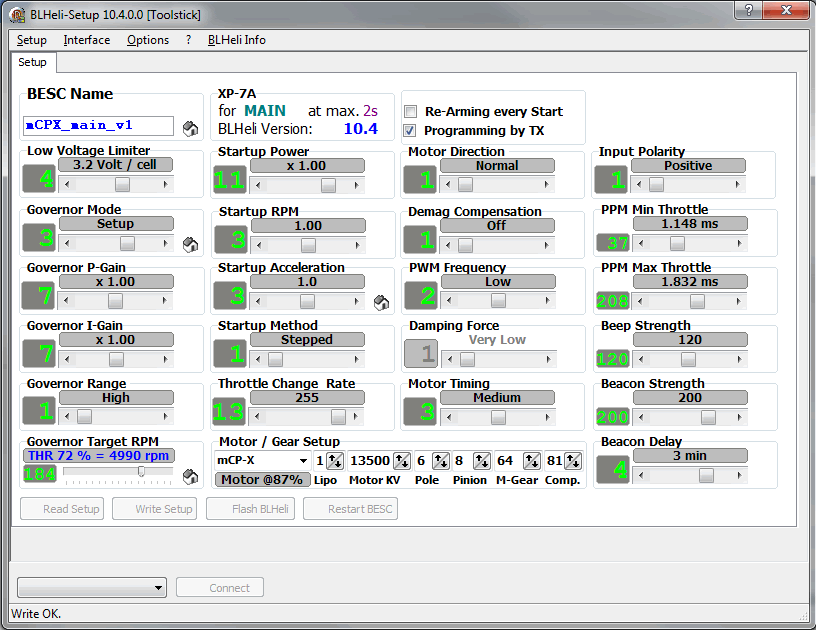This screenshot has height=630, width=816.
Task: Open the ? help menu
Action: [188, 40]
